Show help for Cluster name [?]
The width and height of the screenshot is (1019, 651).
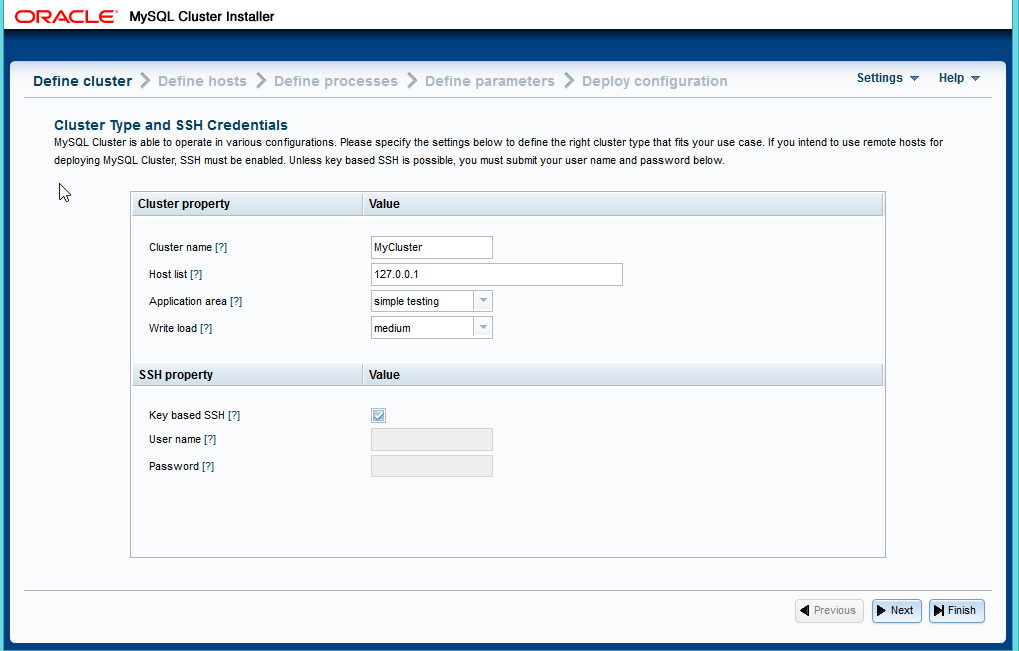(221, 248)
